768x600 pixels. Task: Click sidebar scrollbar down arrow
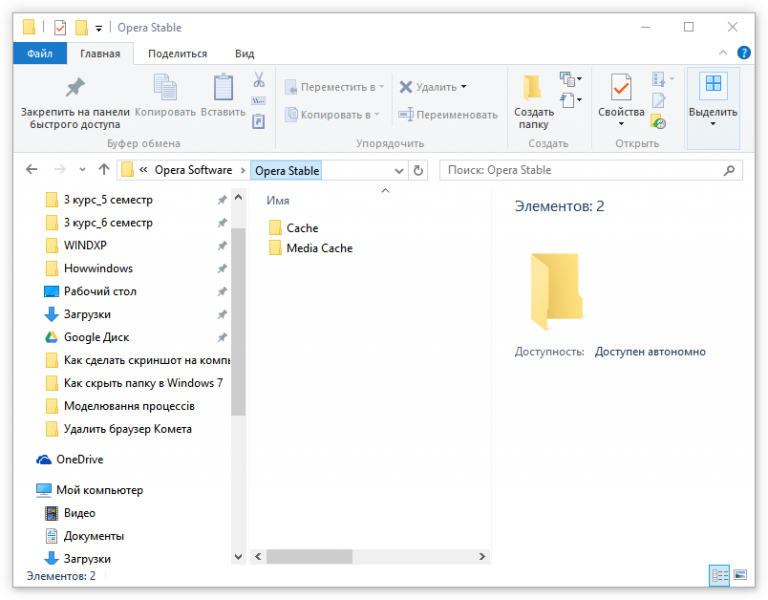pyautogui.click(x=238, y=557)
